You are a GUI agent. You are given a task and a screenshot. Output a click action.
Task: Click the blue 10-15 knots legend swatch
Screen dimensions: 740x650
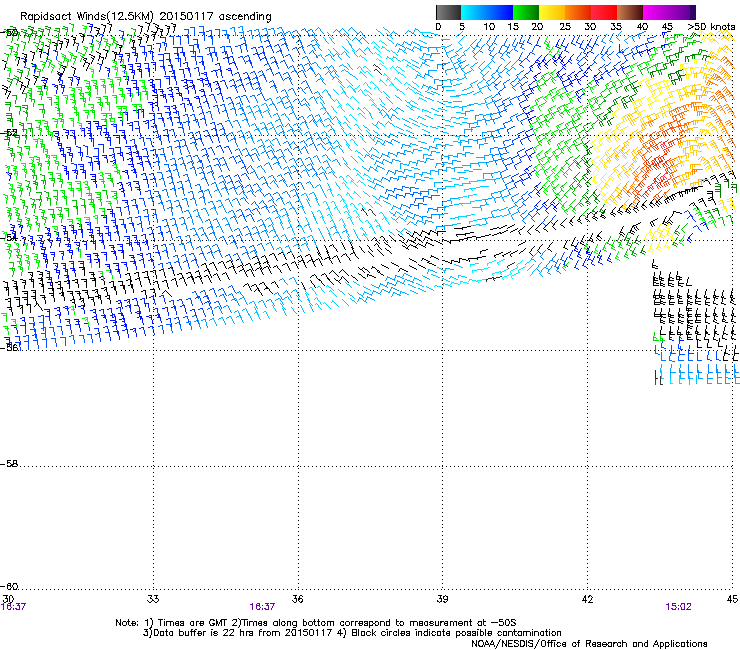point(500,12)
